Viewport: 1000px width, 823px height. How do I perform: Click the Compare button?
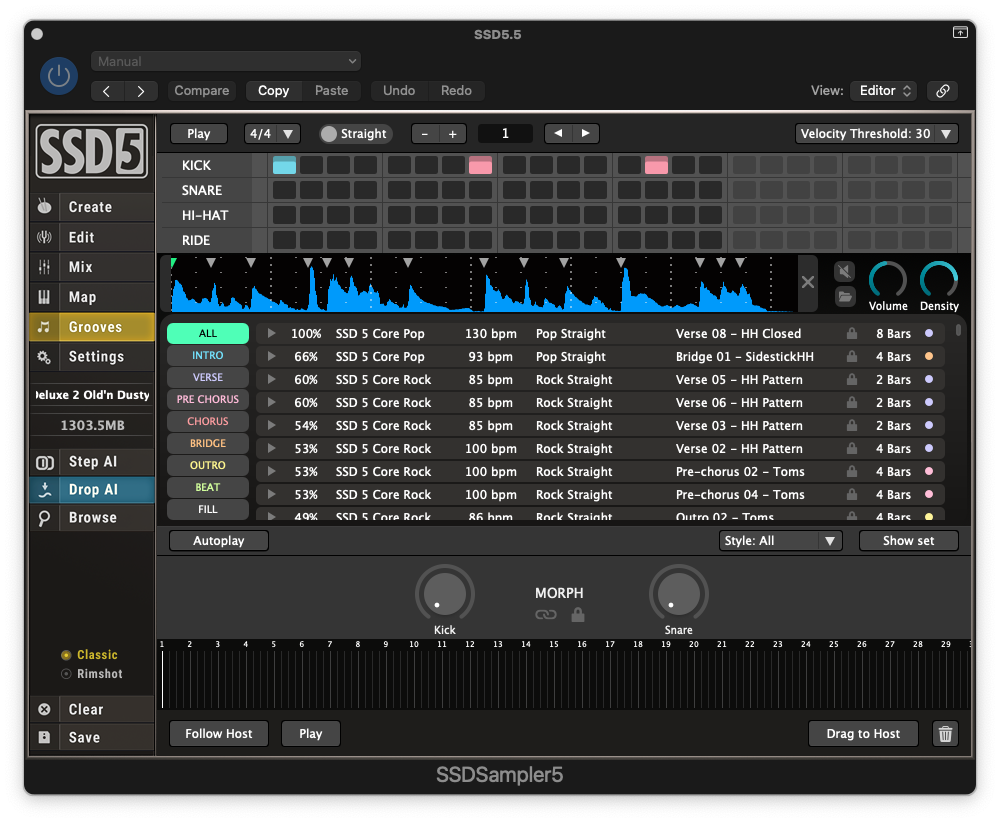click(202, 91)
